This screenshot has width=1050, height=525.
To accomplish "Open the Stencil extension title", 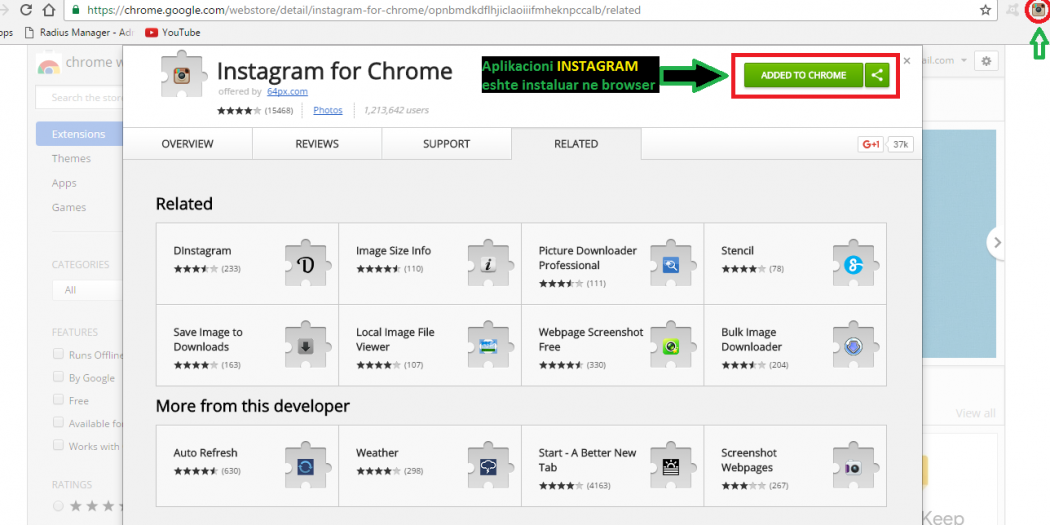I will coord(737,250).
